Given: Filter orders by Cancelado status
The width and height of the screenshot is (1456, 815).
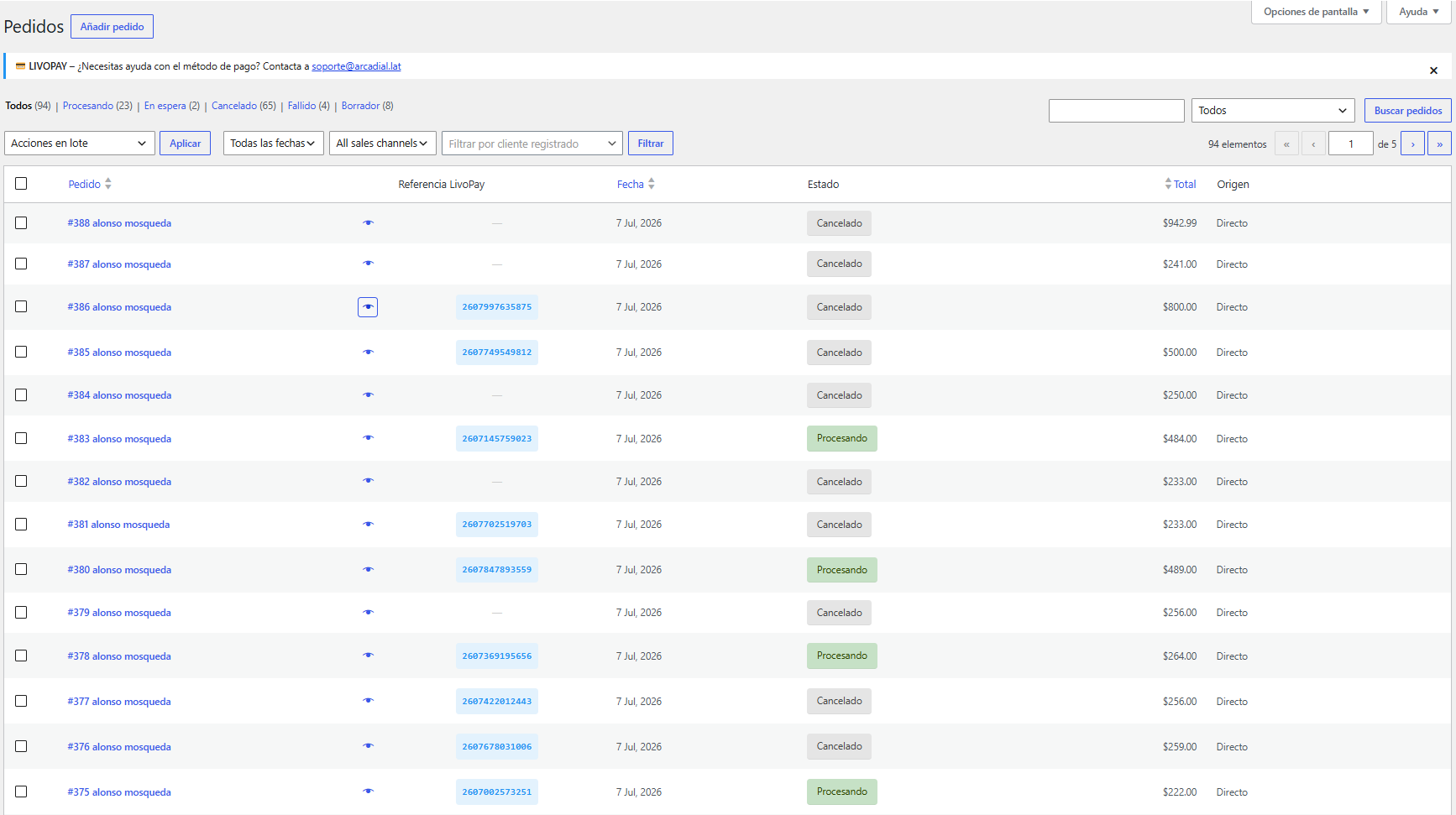Looking at the screenshot, I should [244, 106].
